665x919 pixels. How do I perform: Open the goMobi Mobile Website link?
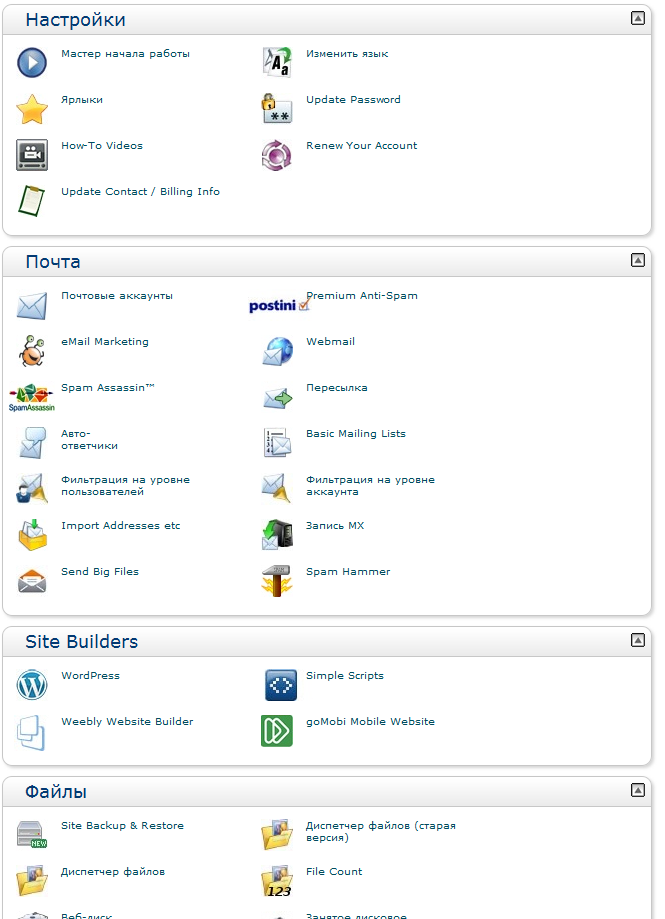[370, 722]
